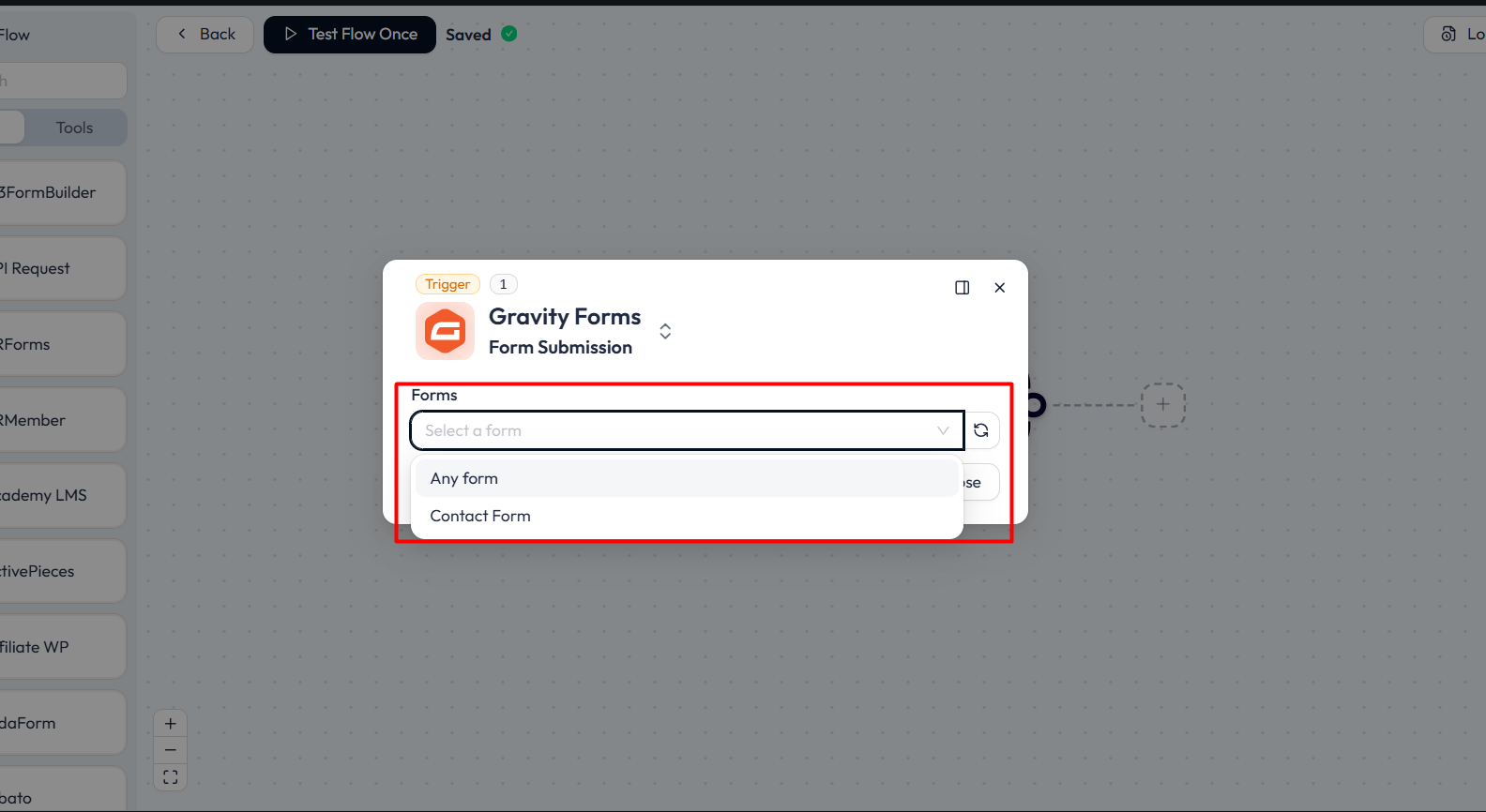
Task: Click the Form Submission subtitle
Action: coord(560,347)
